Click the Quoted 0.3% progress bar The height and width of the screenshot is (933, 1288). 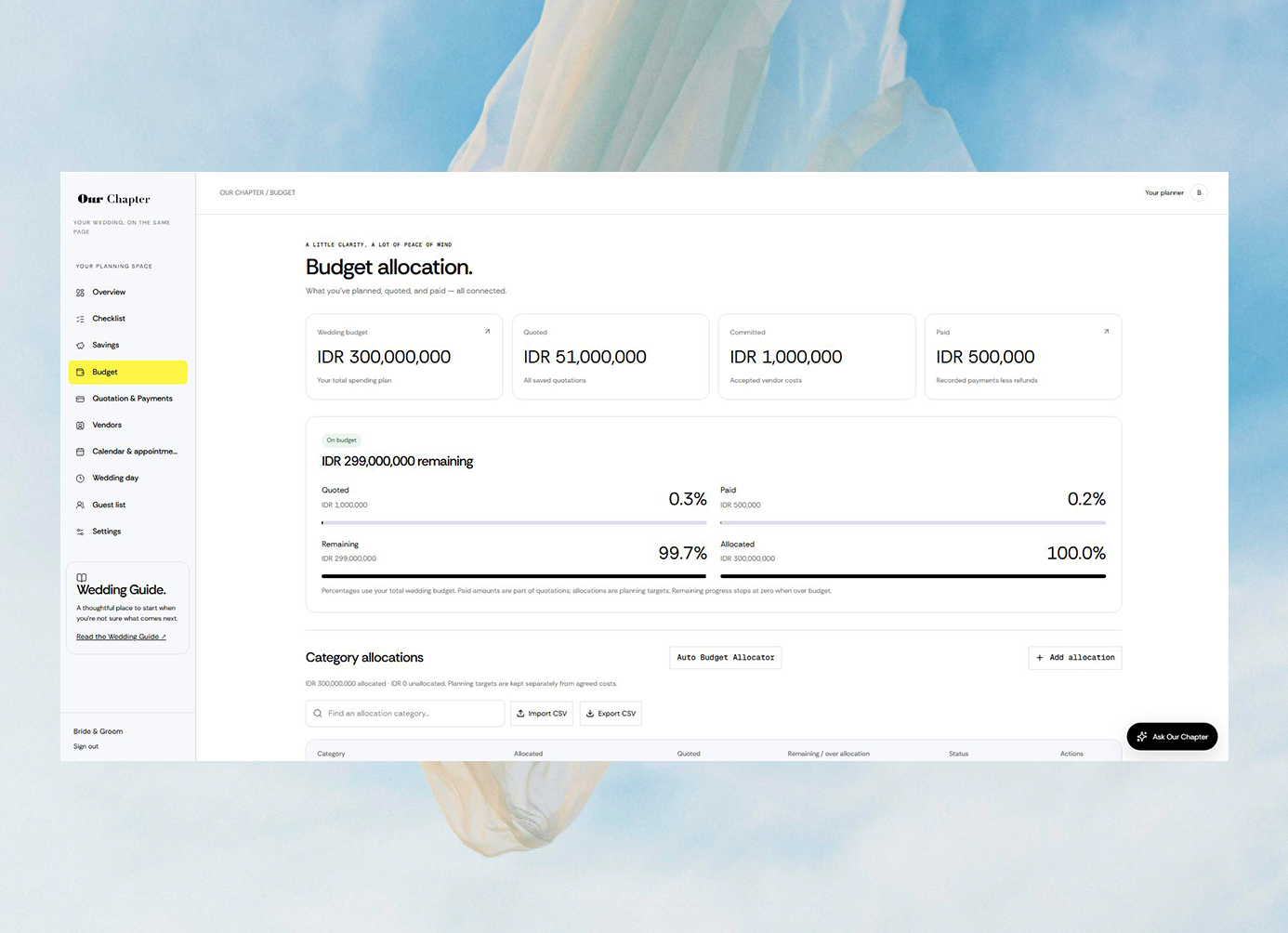(514, 523)
